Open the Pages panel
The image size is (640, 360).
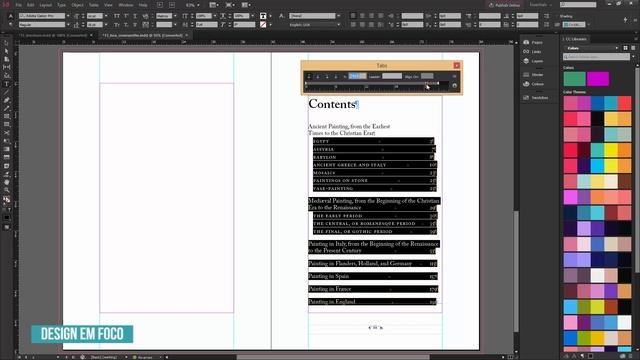533,42
